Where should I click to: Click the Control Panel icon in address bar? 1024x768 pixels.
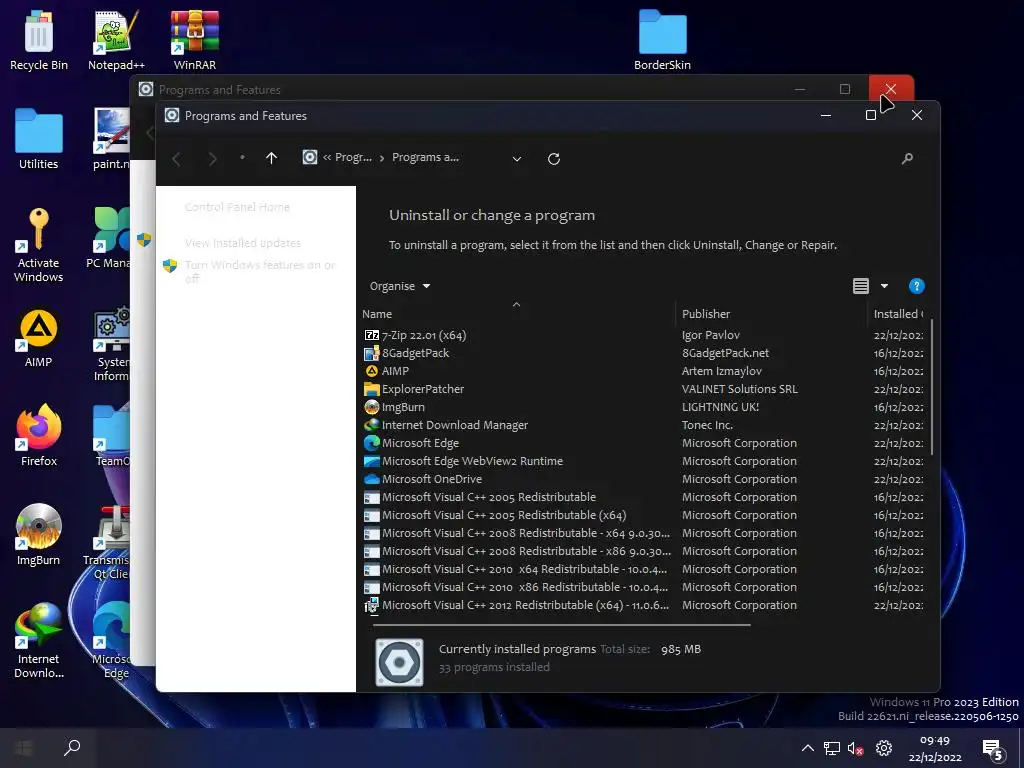[x=310, y=157]
